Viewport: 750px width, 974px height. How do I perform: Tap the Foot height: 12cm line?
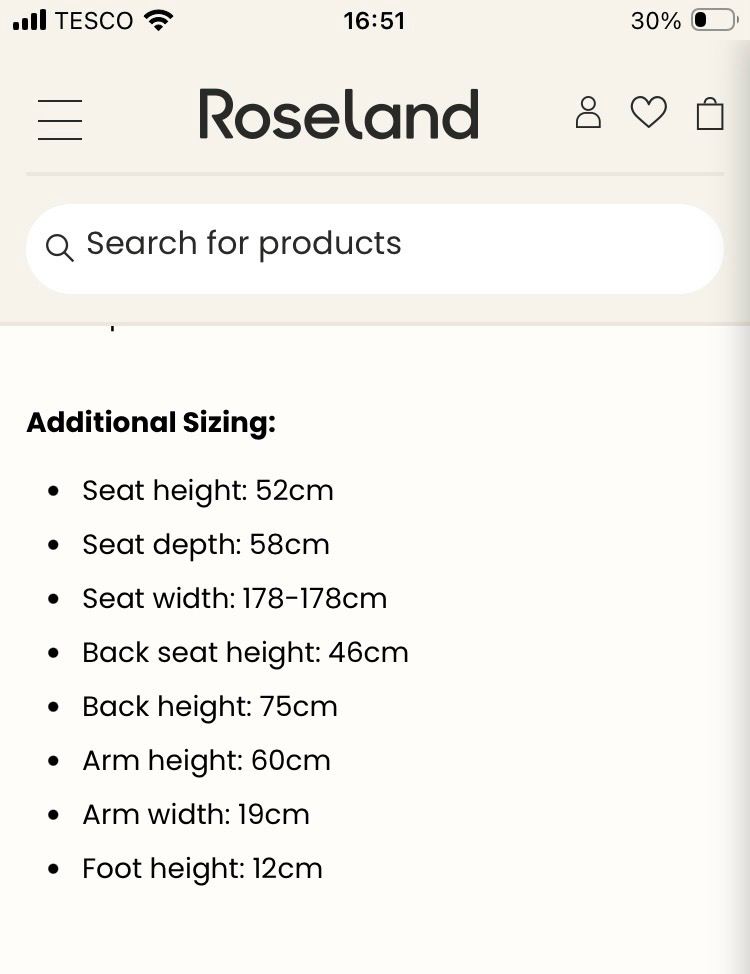[x=202, y=868]
